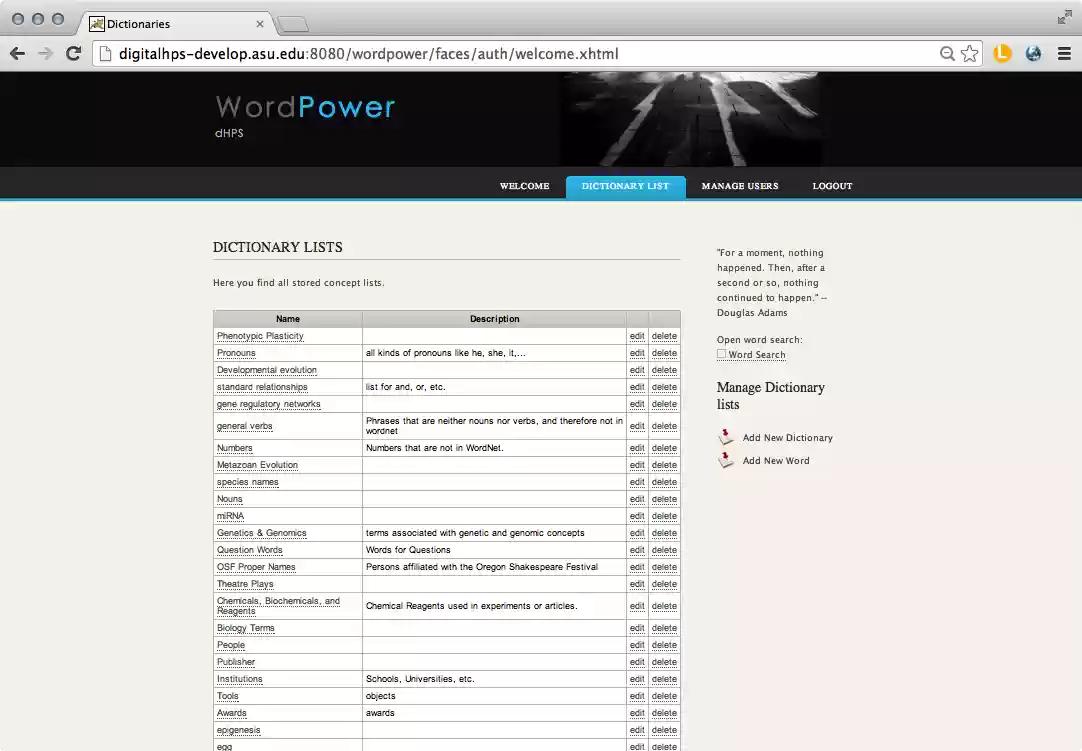1082x751 pixels.
Task: Open the Genetics & Genomics list
Action: click(261, 533)
